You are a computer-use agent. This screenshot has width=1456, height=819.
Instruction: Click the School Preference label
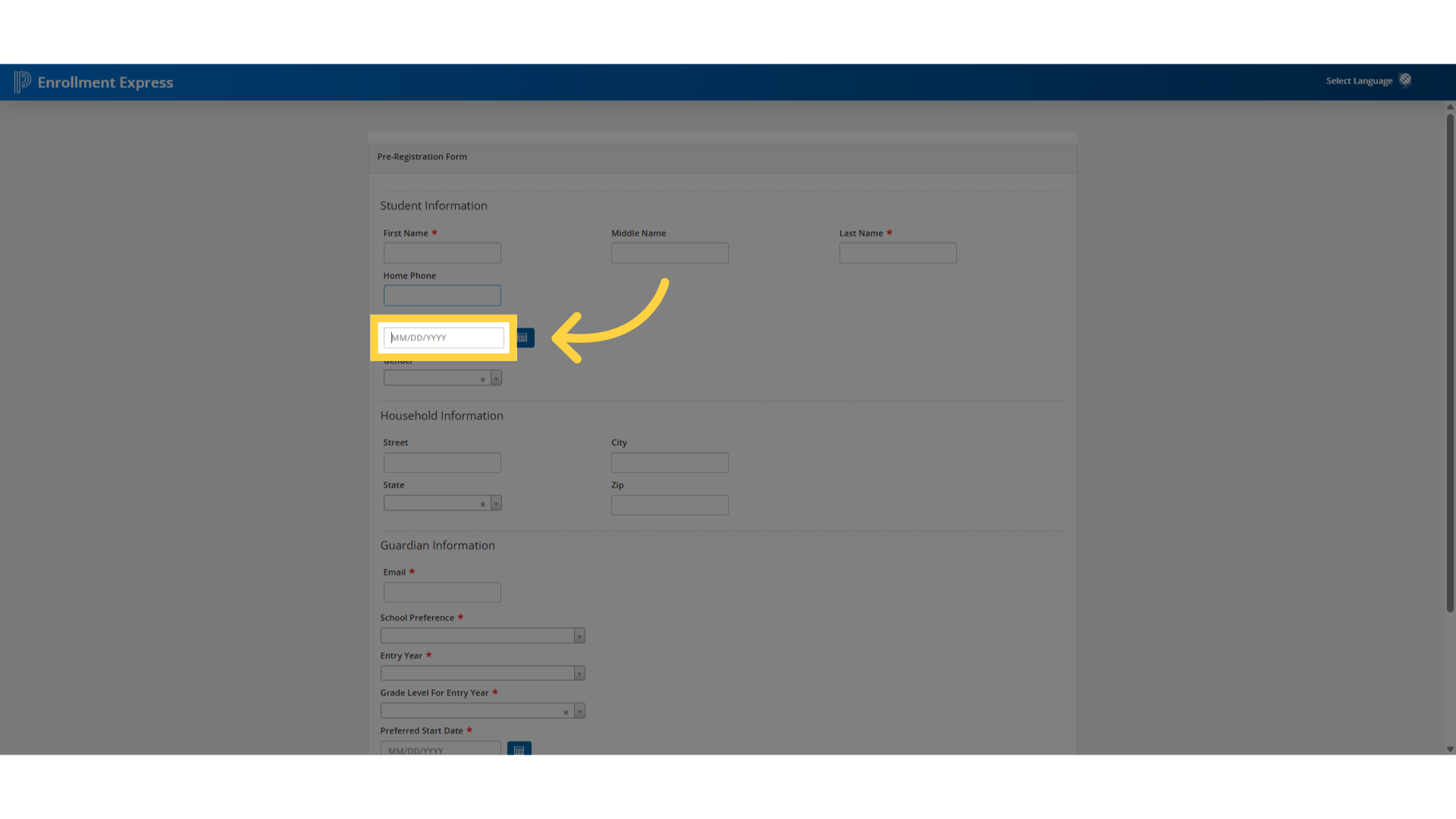[x=417, y=617]
